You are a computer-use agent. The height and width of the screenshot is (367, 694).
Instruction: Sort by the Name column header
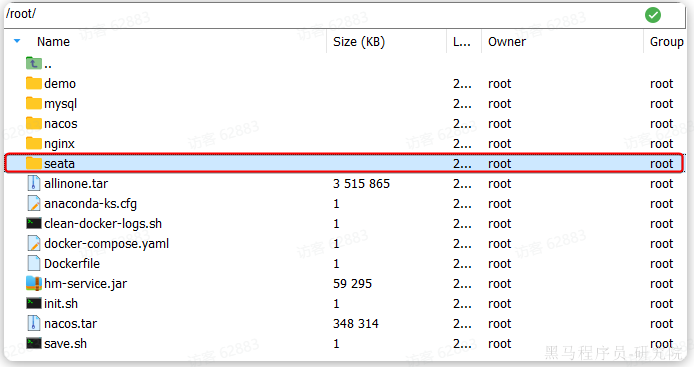pos(53,42)
